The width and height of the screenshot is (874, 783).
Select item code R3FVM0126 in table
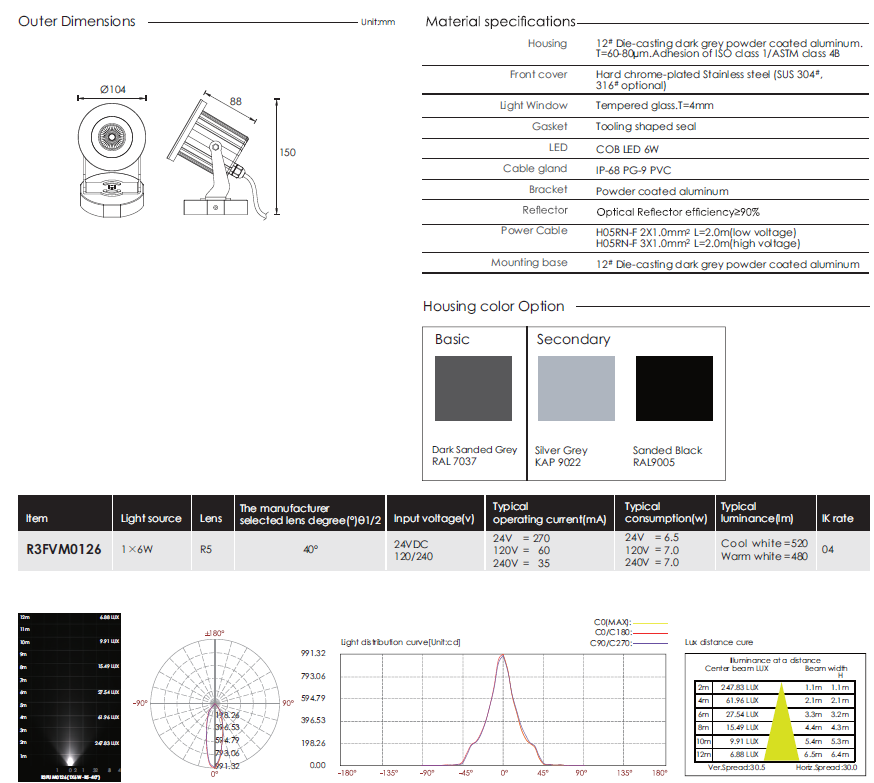click(x=64, y=549)
